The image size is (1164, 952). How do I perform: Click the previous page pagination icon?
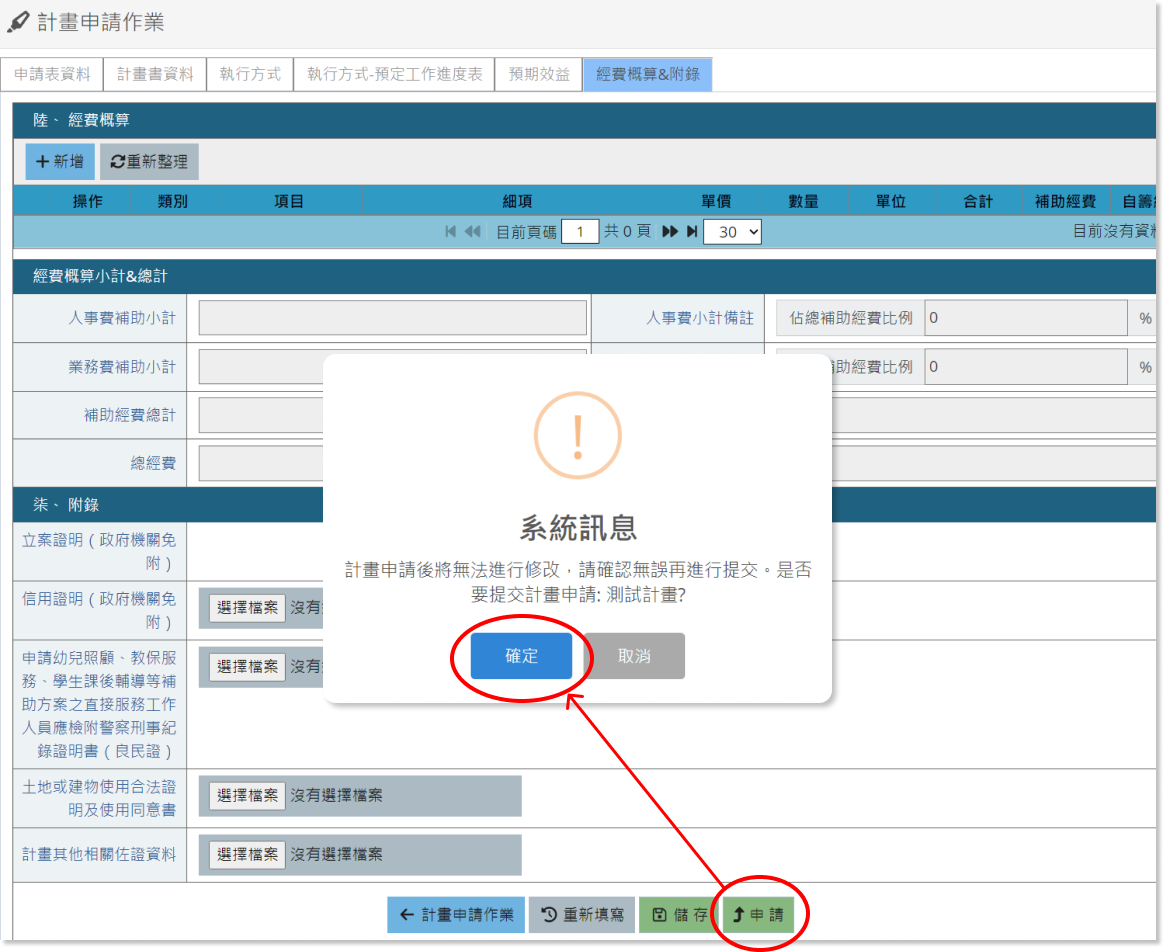click(473, 231)
